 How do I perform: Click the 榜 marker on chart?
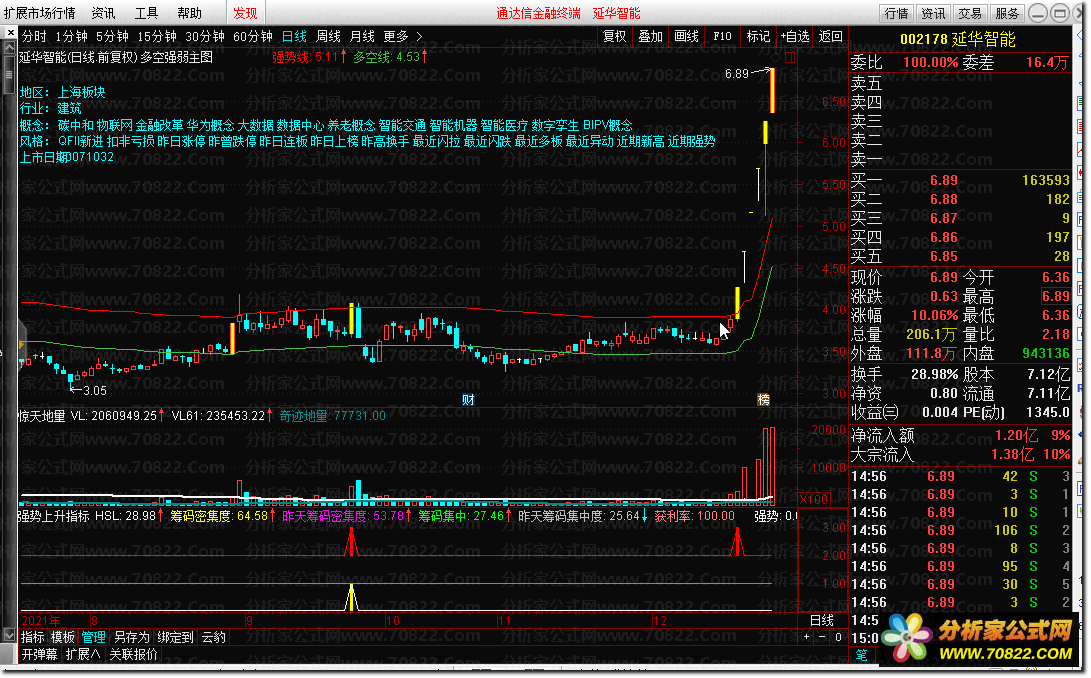tap(763, 400)
